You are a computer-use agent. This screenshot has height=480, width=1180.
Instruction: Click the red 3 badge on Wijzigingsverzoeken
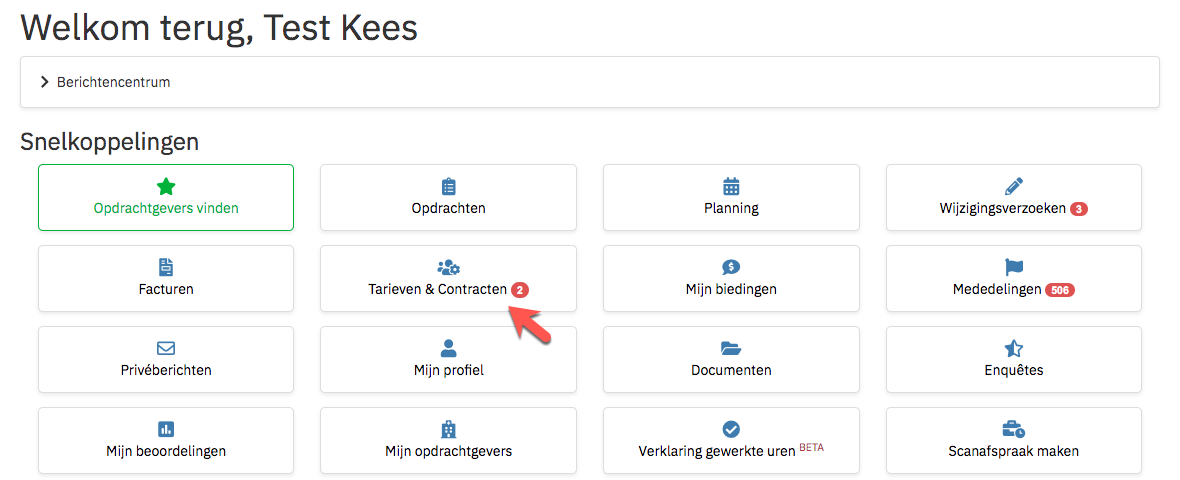click(1078, 209)
